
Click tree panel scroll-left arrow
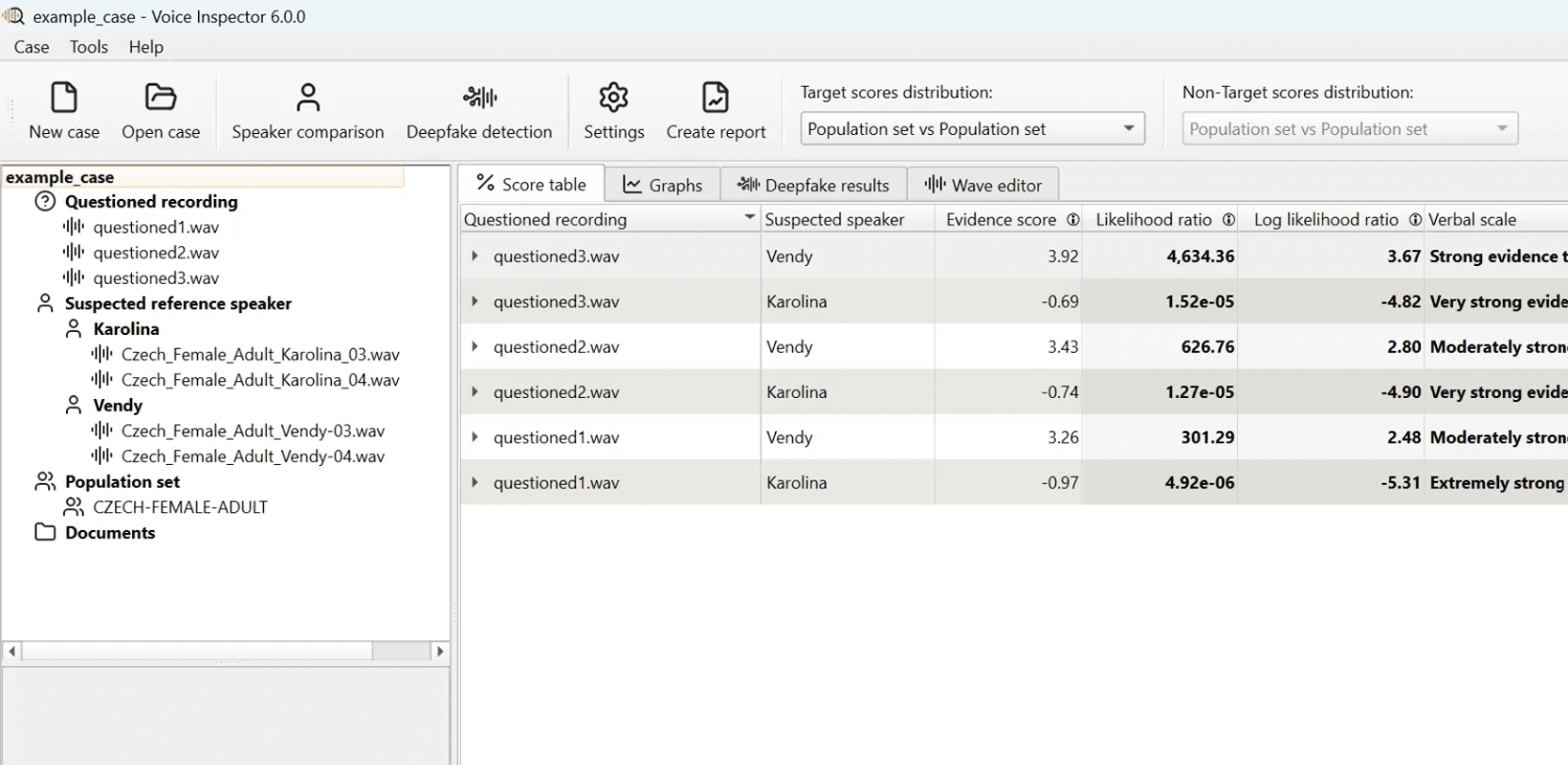click(x=12, y=651)
